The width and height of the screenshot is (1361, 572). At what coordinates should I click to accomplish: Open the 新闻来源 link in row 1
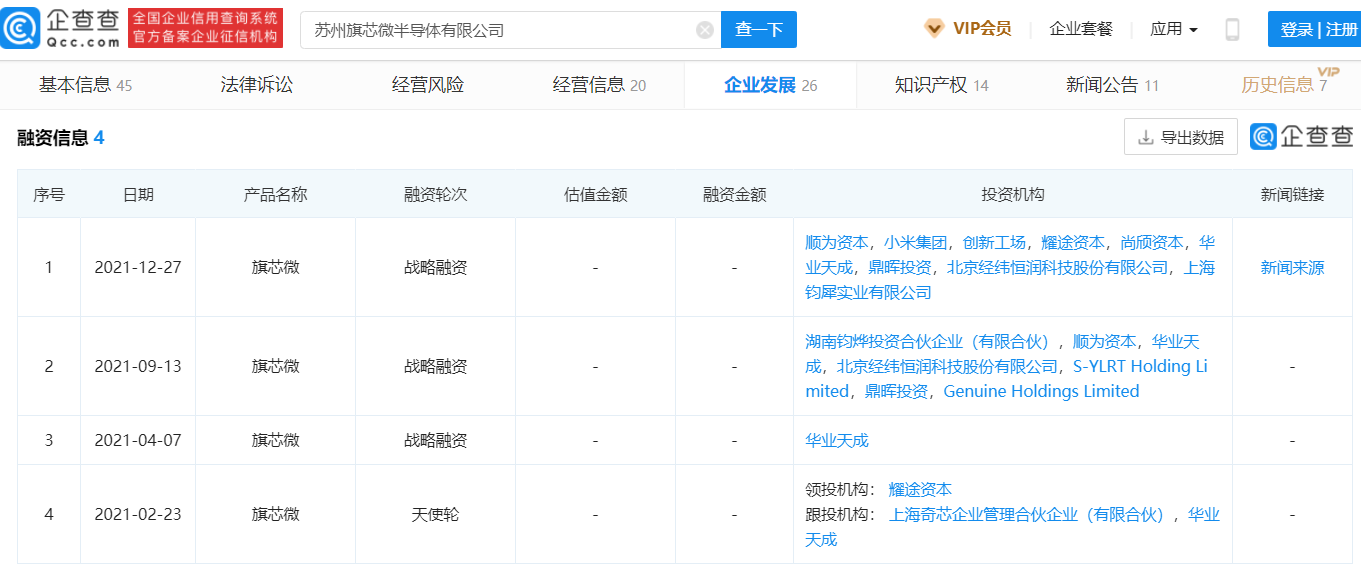tap(1292, 268)
